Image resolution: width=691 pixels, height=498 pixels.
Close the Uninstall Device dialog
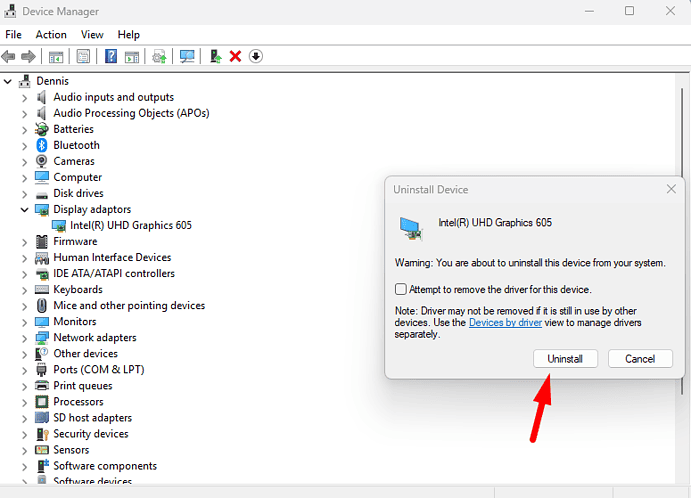click(x=671, y=189)
